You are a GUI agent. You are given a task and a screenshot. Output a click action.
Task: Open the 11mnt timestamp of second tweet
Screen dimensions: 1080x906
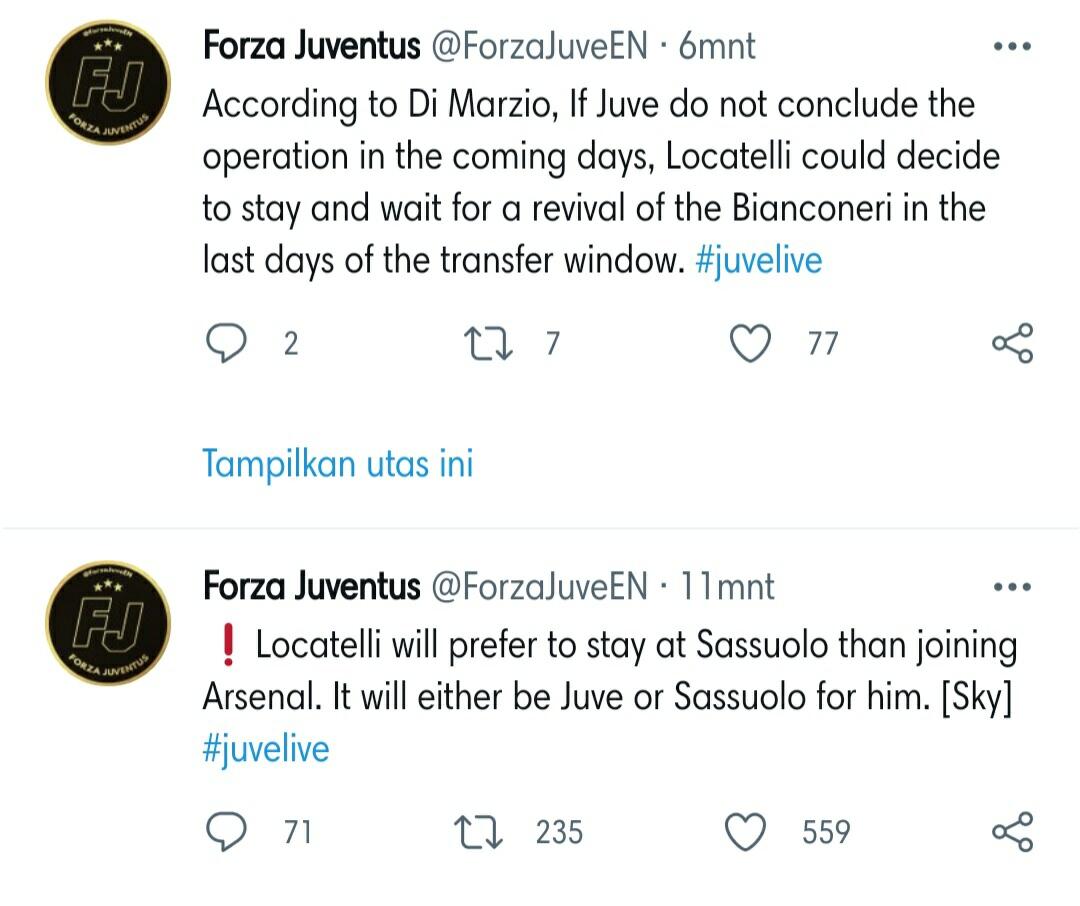click(727, 587)
